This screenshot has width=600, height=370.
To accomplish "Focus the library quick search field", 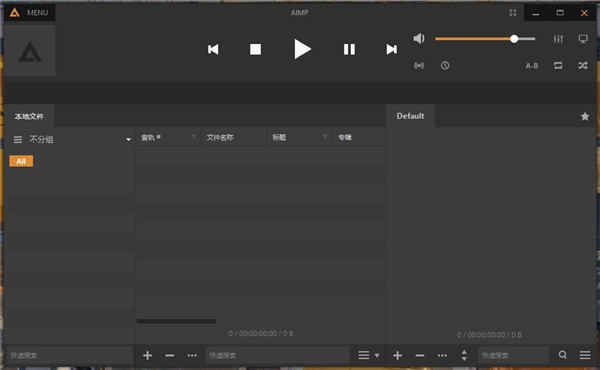I will pos(277,355).
